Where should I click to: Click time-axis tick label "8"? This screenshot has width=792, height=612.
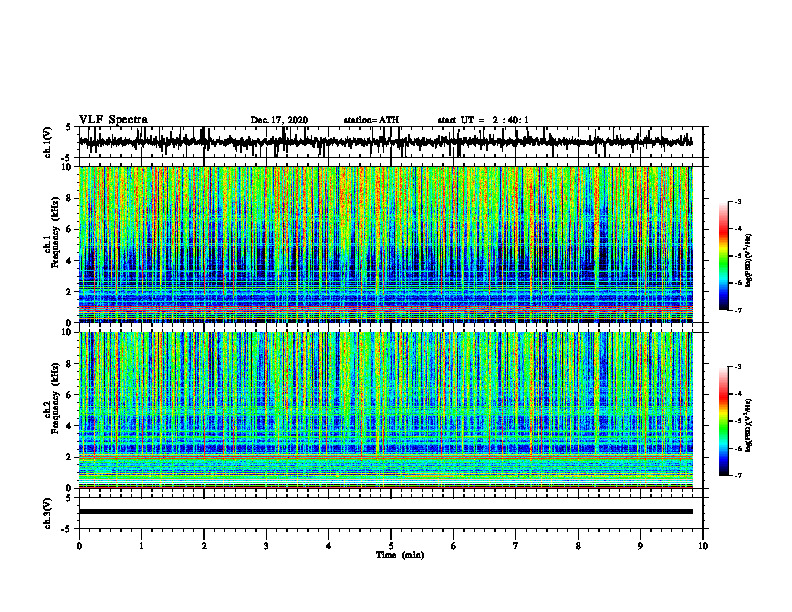coord(578,546)
